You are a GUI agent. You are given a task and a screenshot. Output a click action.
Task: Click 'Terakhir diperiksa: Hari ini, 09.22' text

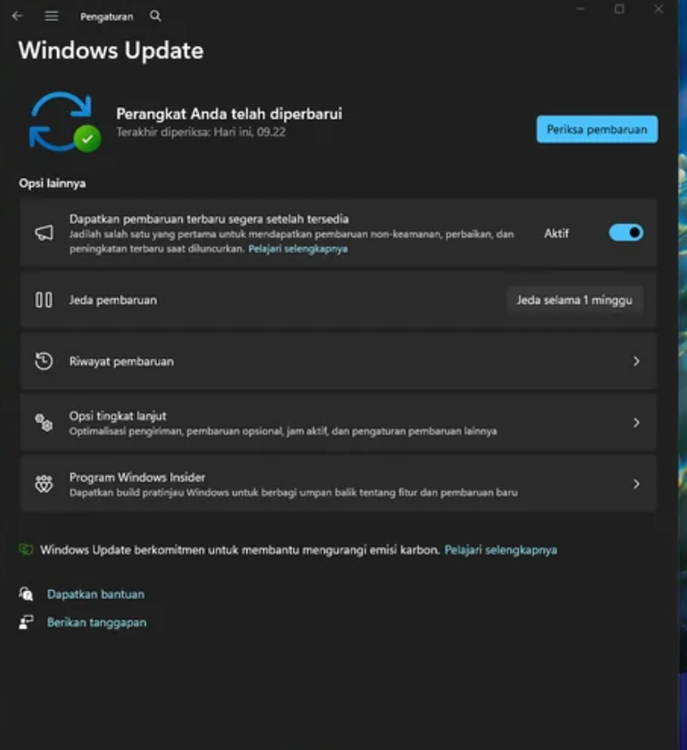pos(201,132)
